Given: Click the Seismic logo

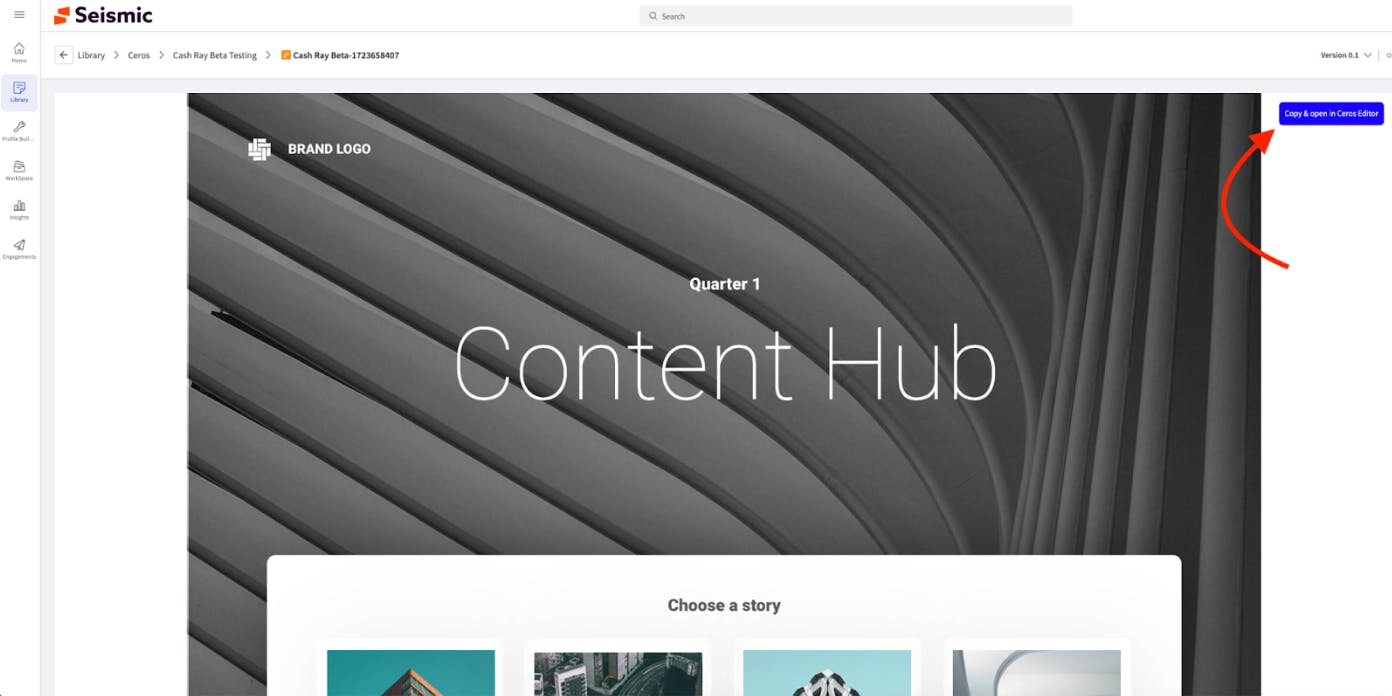Looking at the screenshot, I should coord(103,15).
